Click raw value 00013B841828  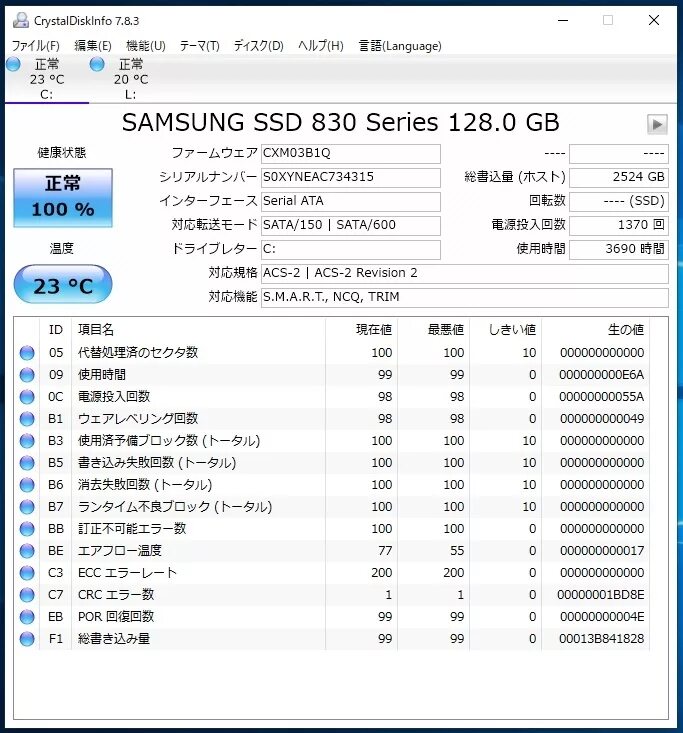601,639
